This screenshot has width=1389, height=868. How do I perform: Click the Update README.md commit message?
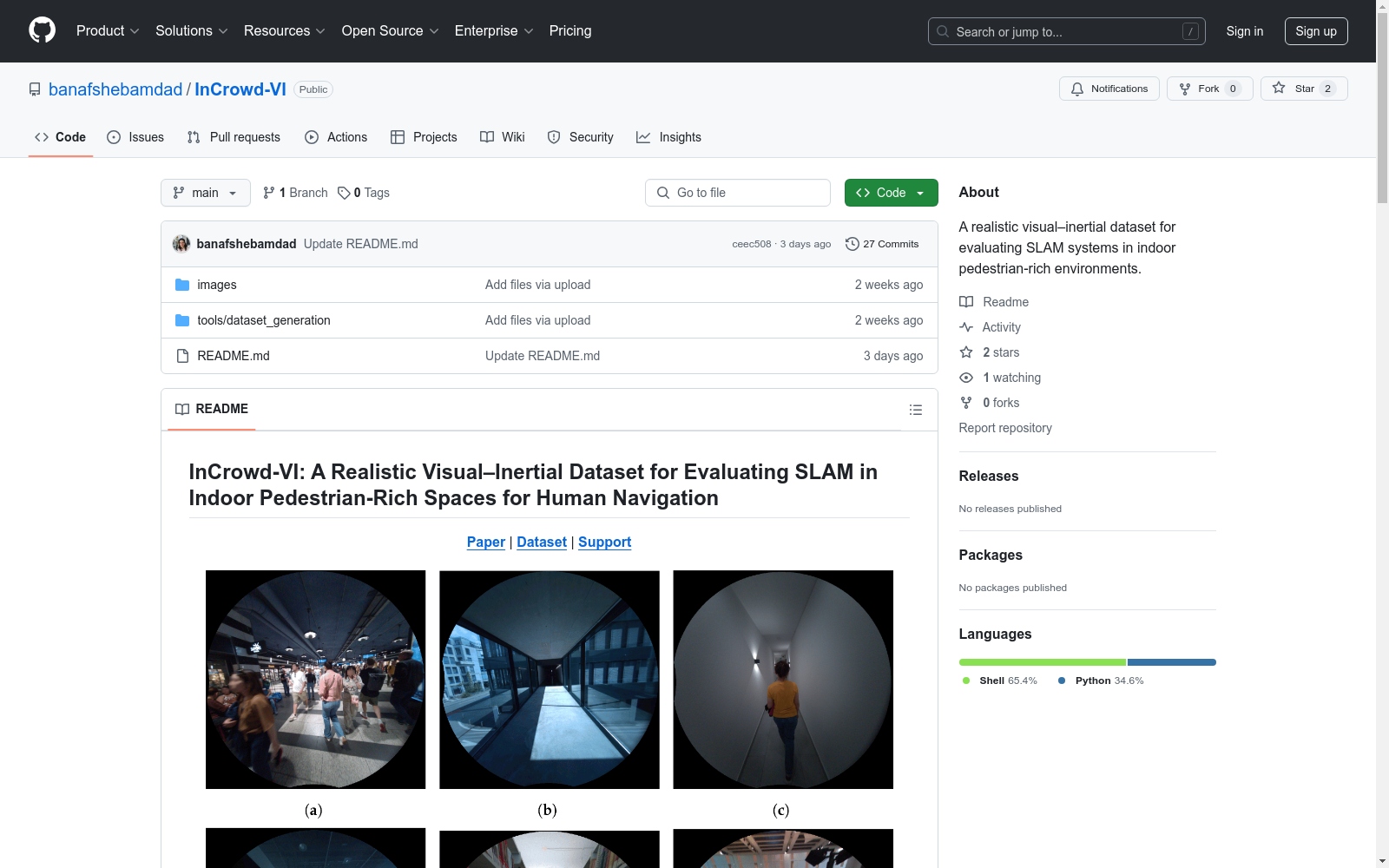[x=361, y=244]
